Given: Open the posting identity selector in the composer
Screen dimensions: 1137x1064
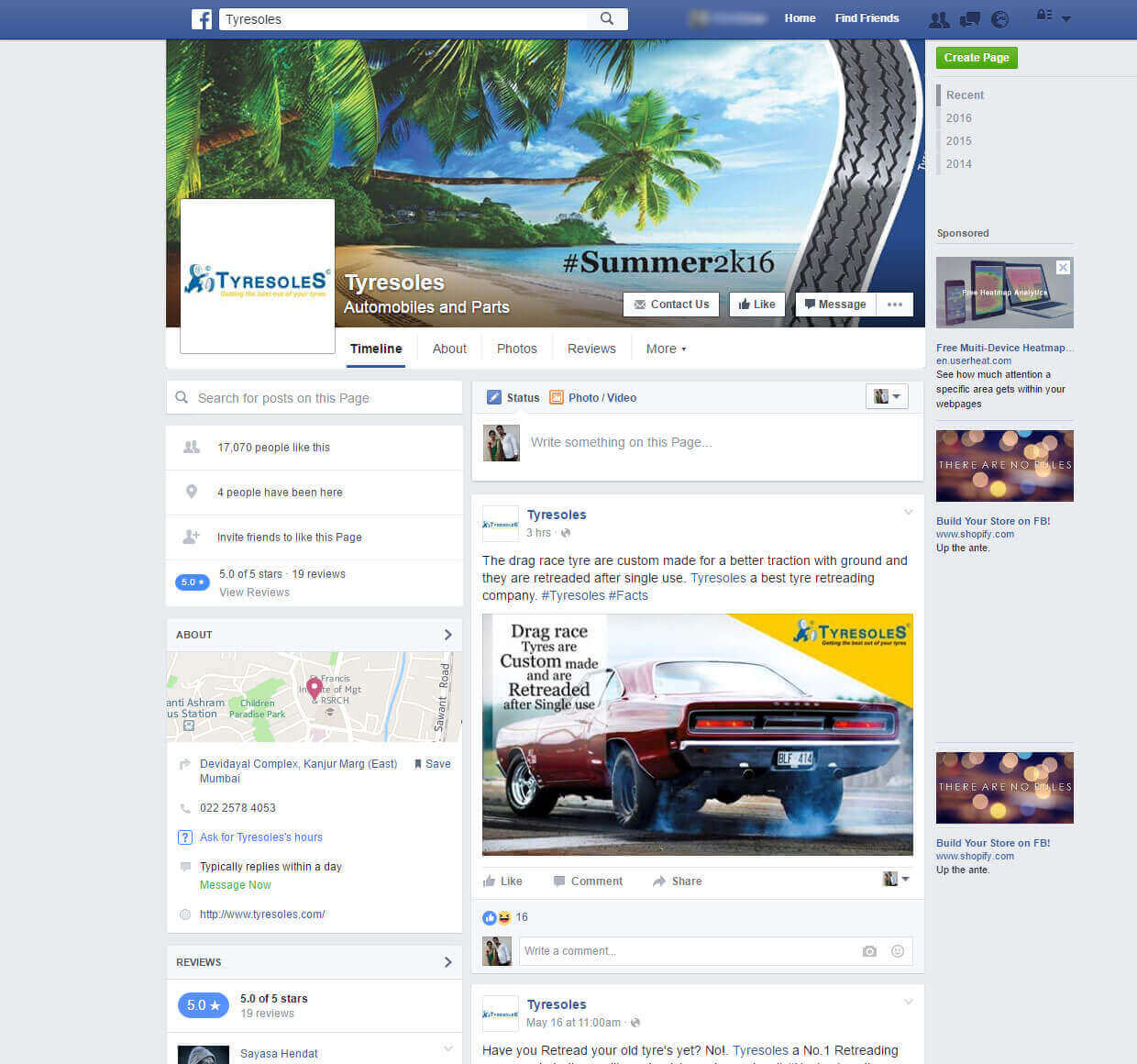Looking at the screenshot, I should [x=887, y=396].
